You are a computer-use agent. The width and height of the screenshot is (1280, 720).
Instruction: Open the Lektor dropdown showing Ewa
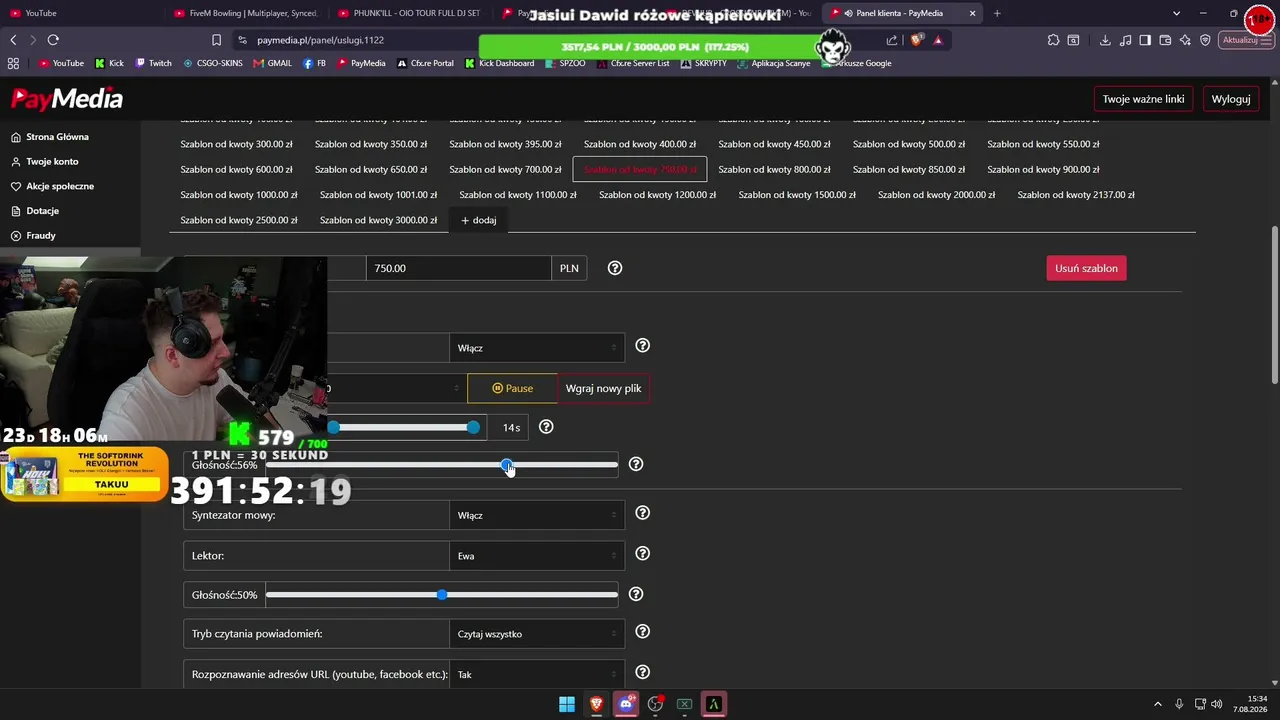click(537, 556)
